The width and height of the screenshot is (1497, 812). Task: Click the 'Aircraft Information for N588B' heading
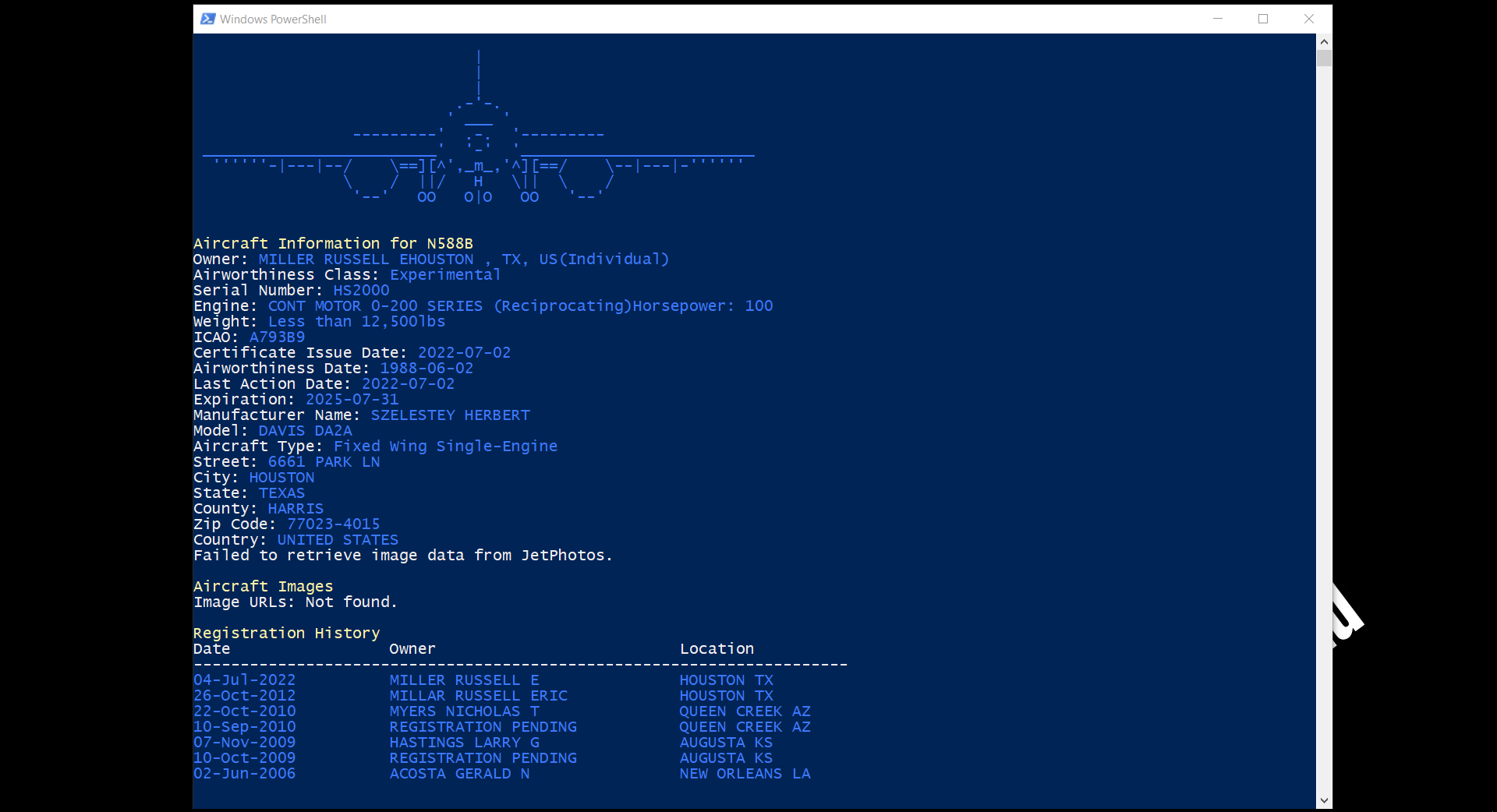[333, 244]
